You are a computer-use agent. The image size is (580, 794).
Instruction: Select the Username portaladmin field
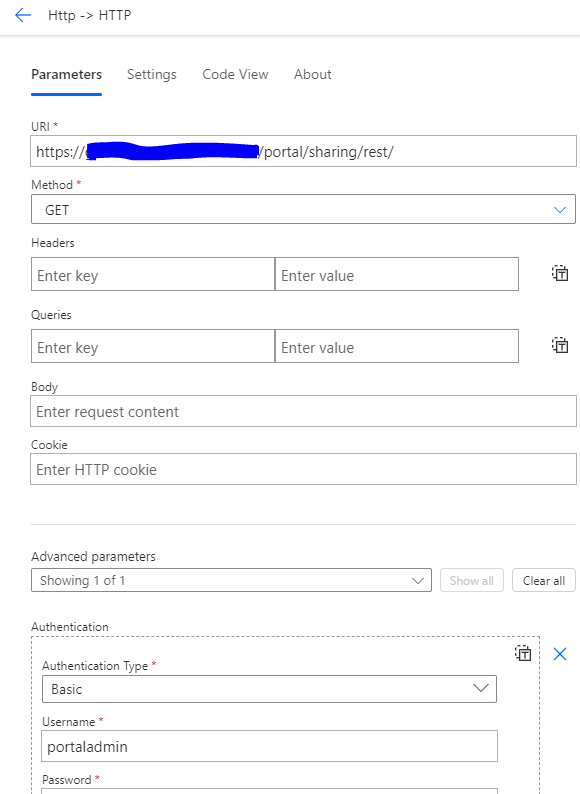269,746
